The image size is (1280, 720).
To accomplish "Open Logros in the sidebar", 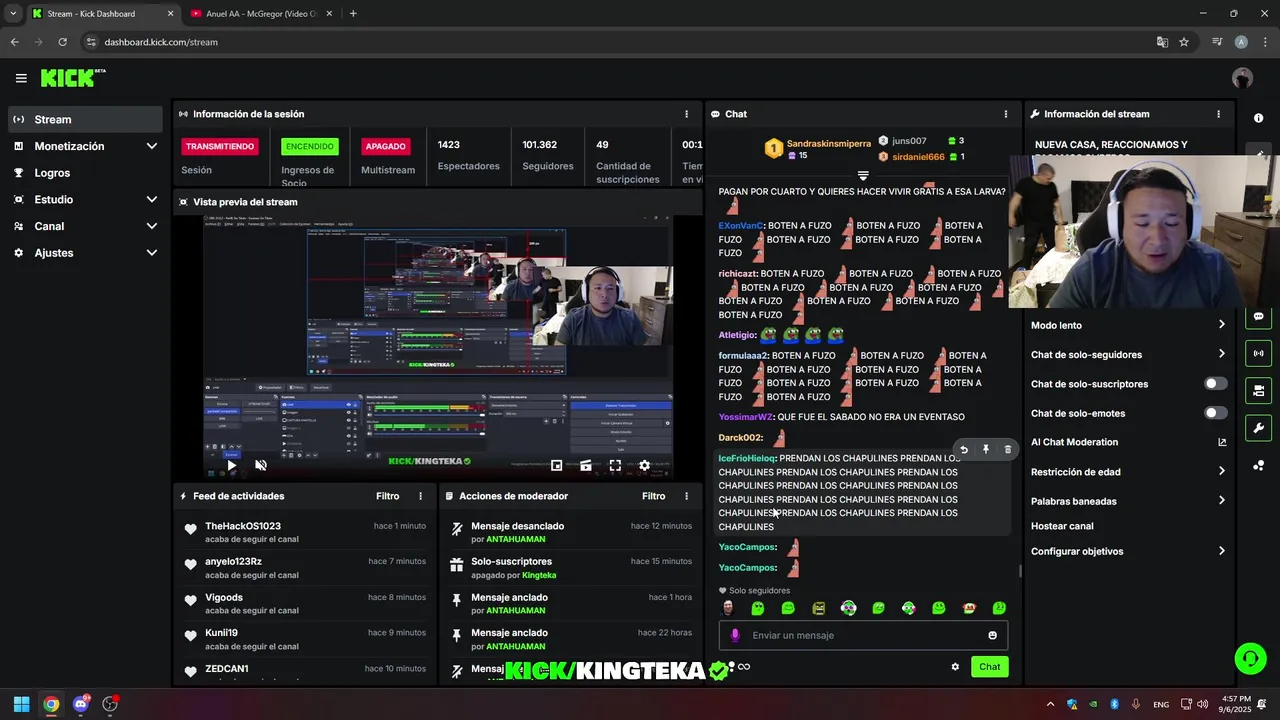I will [85, 173].
